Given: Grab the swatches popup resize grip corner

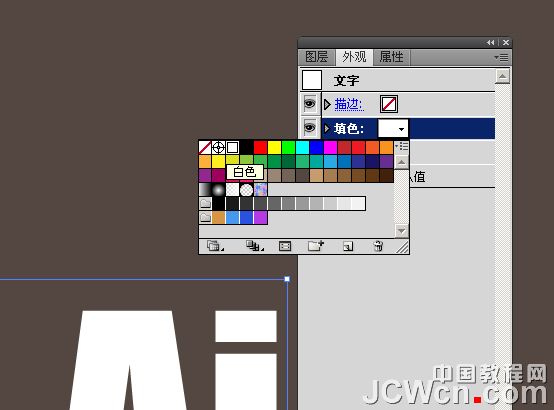Looking at the screenshot, I should (402, 247).
